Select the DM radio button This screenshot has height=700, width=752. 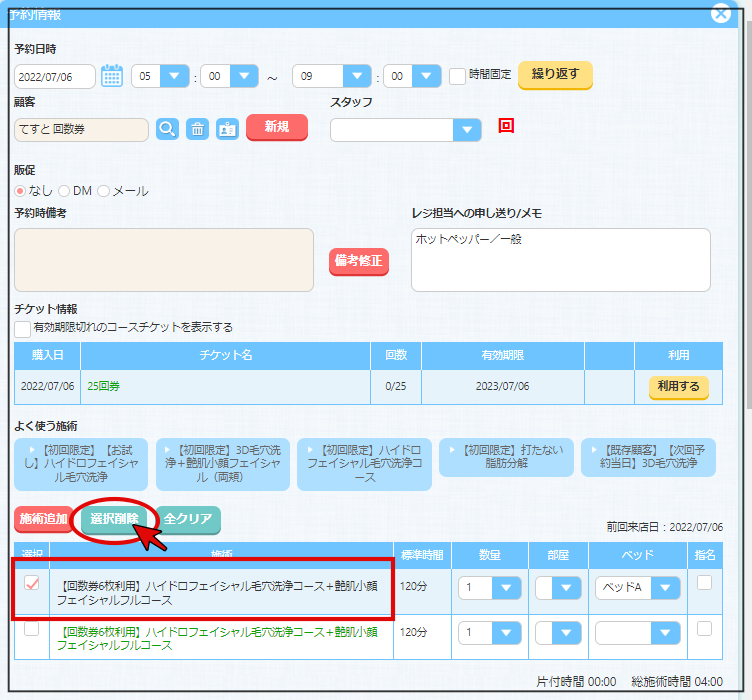65,191
